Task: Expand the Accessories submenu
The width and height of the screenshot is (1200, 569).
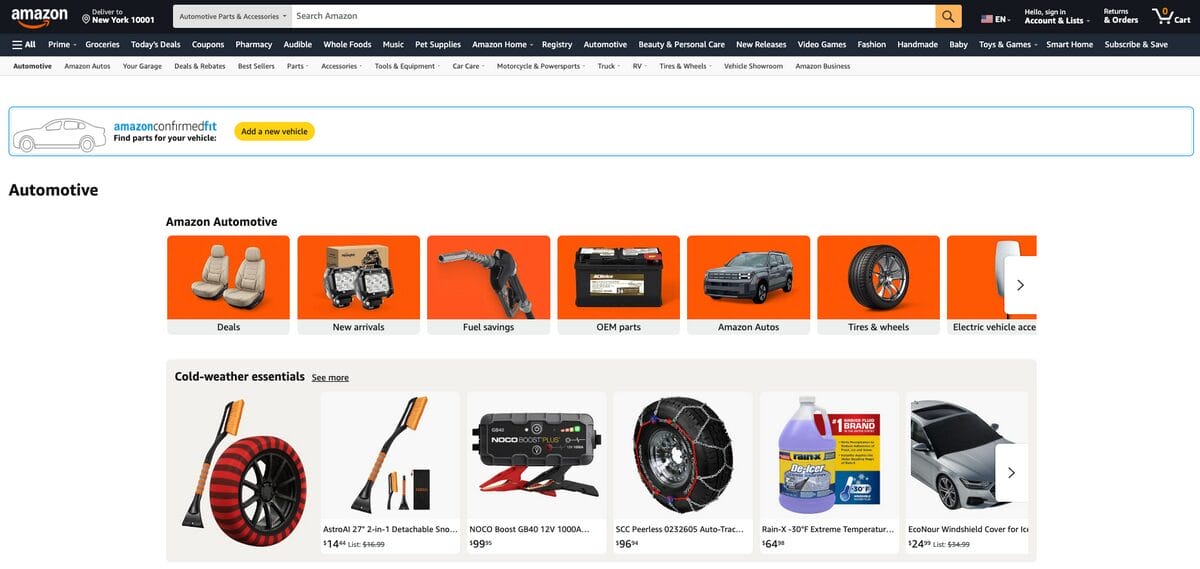Action: [343, 66]
